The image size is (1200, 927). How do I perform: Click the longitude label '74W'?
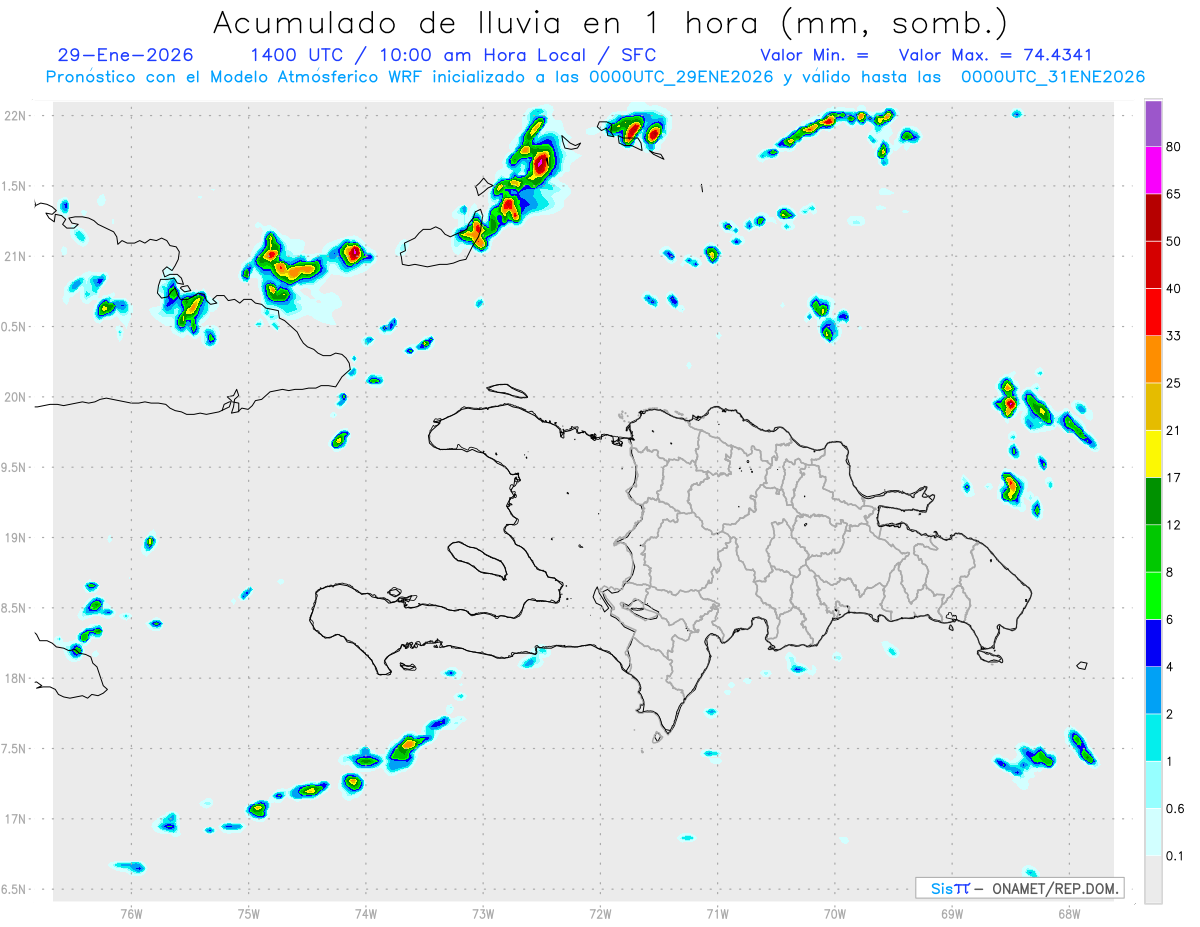coord(366,913)
